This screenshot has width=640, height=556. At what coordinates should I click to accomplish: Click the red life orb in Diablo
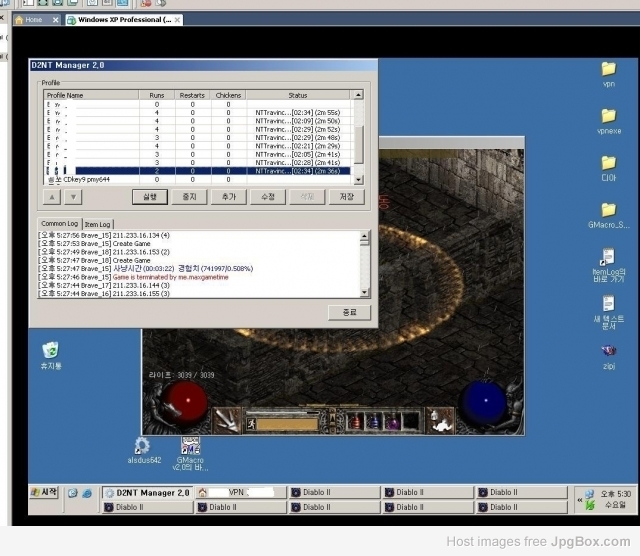[x=185, y=403]
